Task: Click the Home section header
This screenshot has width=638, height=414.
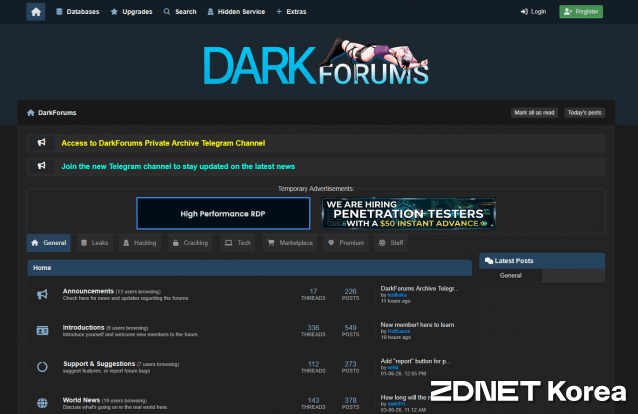Action: pos(249,268)
